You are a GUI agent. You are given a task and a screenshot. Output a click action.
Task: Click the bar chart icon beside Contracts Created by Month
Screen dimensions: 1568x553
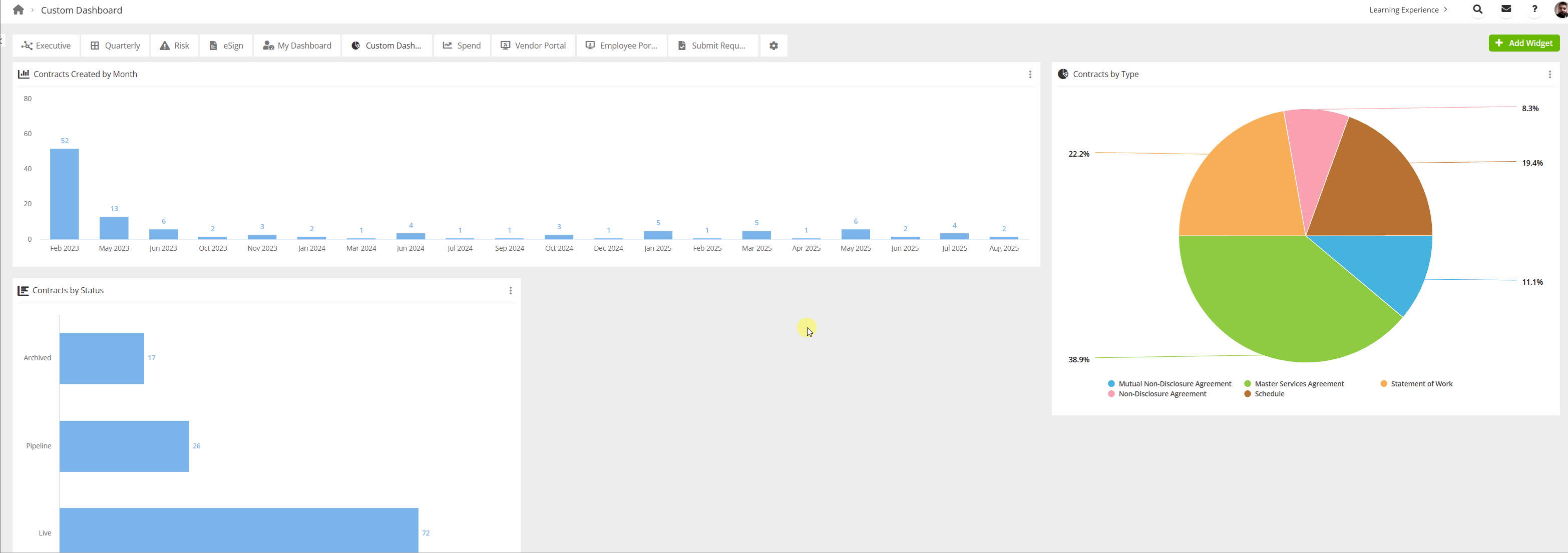tap(24, 74)
